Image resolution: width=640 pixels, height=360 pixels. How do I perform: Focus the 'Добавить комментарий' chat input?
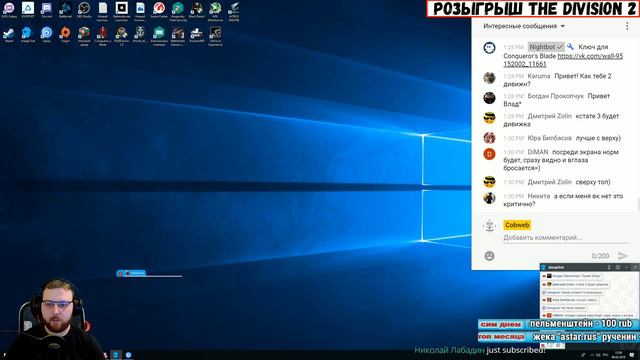coord(566,238)
